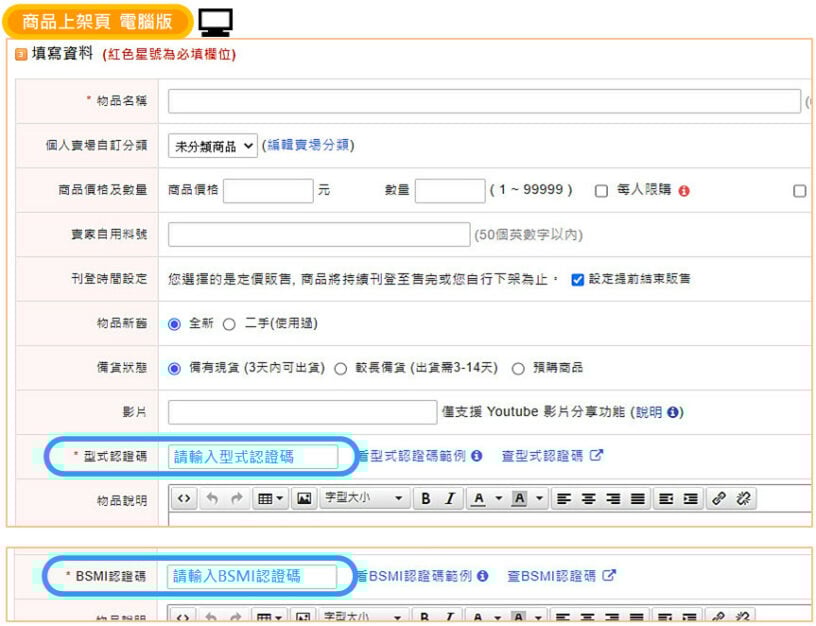Open the text color dropdown arrow
816x626 pixels.
point(500,498)
